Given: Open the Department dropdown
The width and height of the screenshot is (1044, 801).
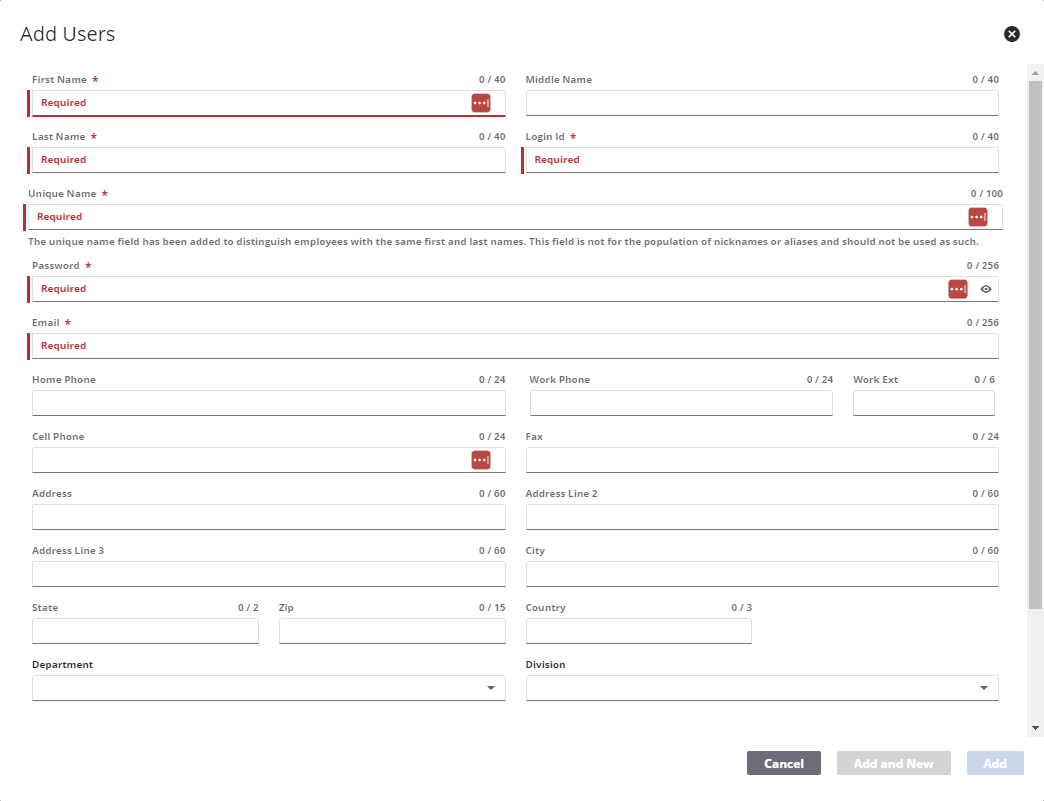Looking at the screenshot, I should click(x=268, y=688).
